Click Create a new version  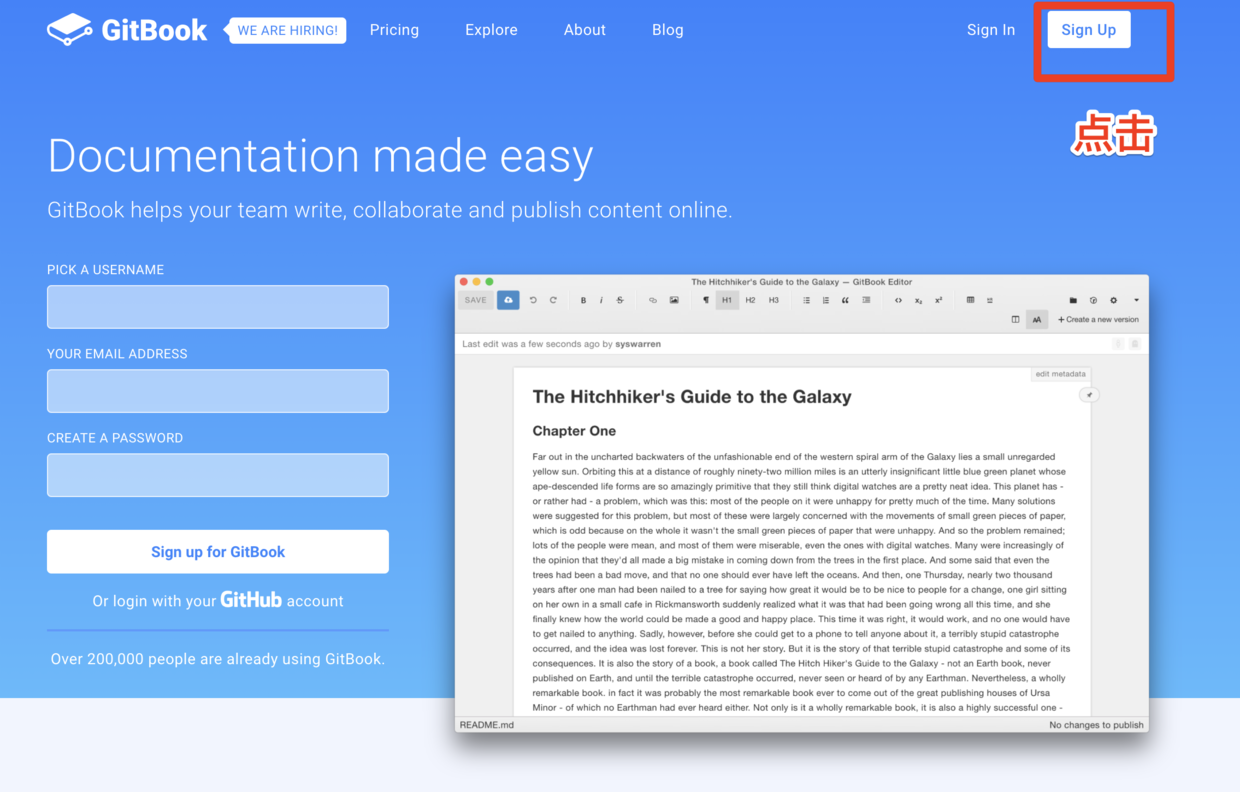[x=1098, y=320]
